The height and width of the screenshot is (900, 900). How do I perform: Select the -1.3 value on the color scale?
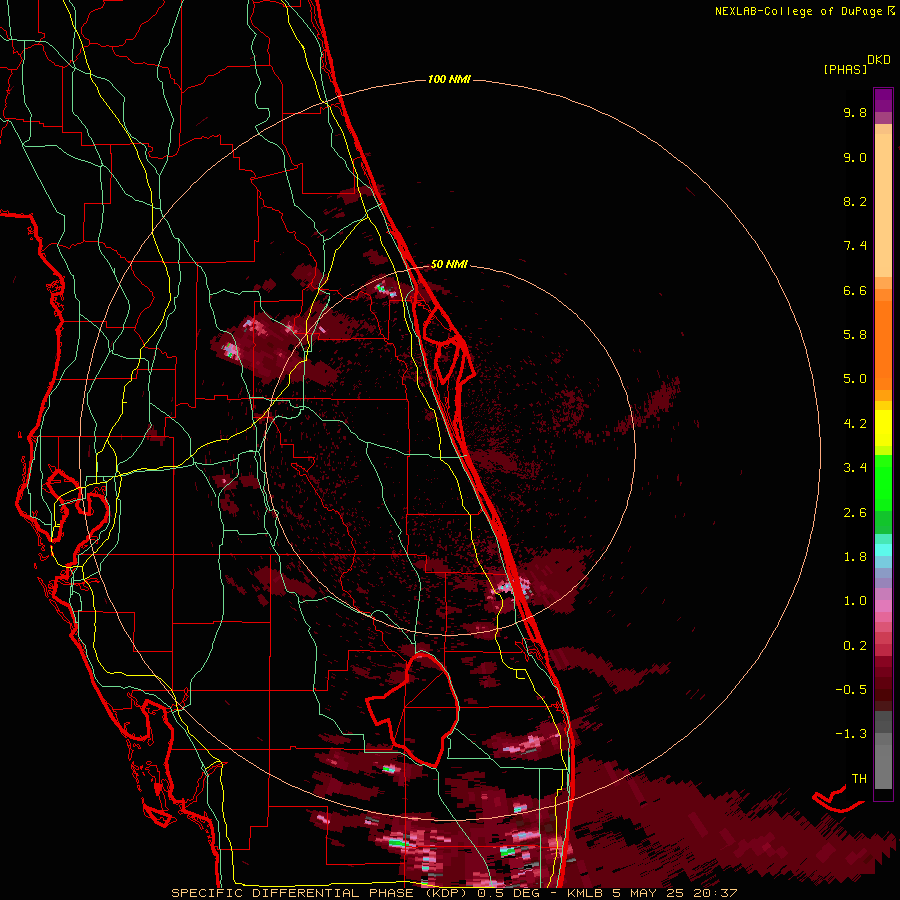click(x=851, y=734)
